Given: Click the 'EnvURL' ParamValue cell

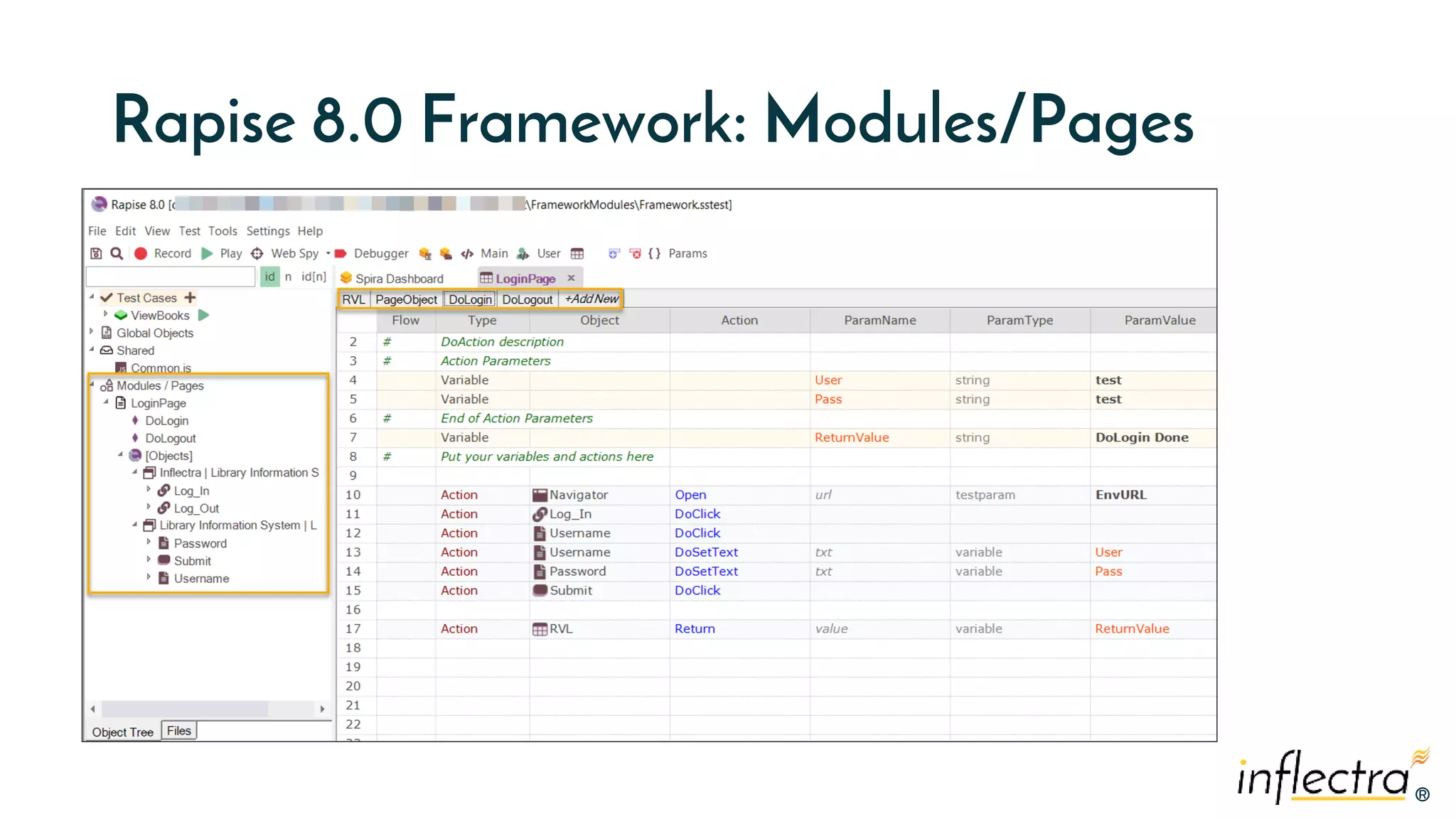Looking at the screenshot, I should 1152,495.
